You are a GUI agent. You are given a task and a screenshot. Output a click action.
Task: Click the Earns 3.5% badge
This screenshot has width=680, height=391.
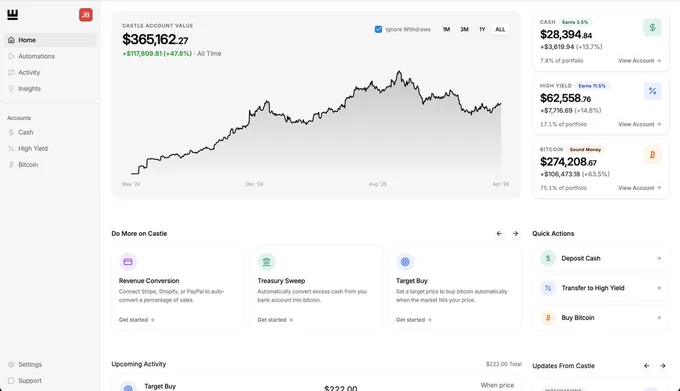pos(575,22)
